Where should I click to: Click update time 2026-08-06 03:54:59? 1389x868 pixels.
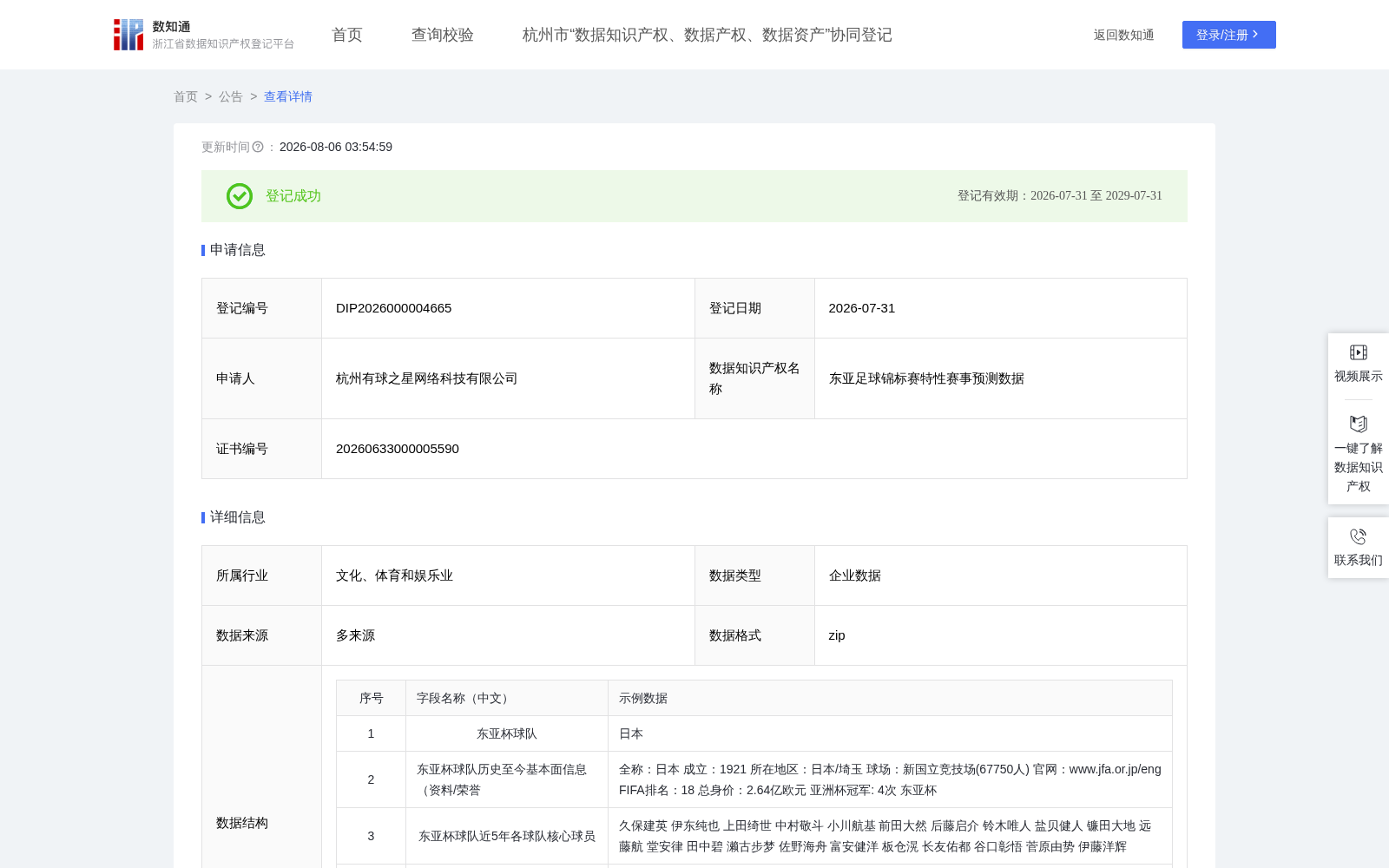tap(336, 148)
